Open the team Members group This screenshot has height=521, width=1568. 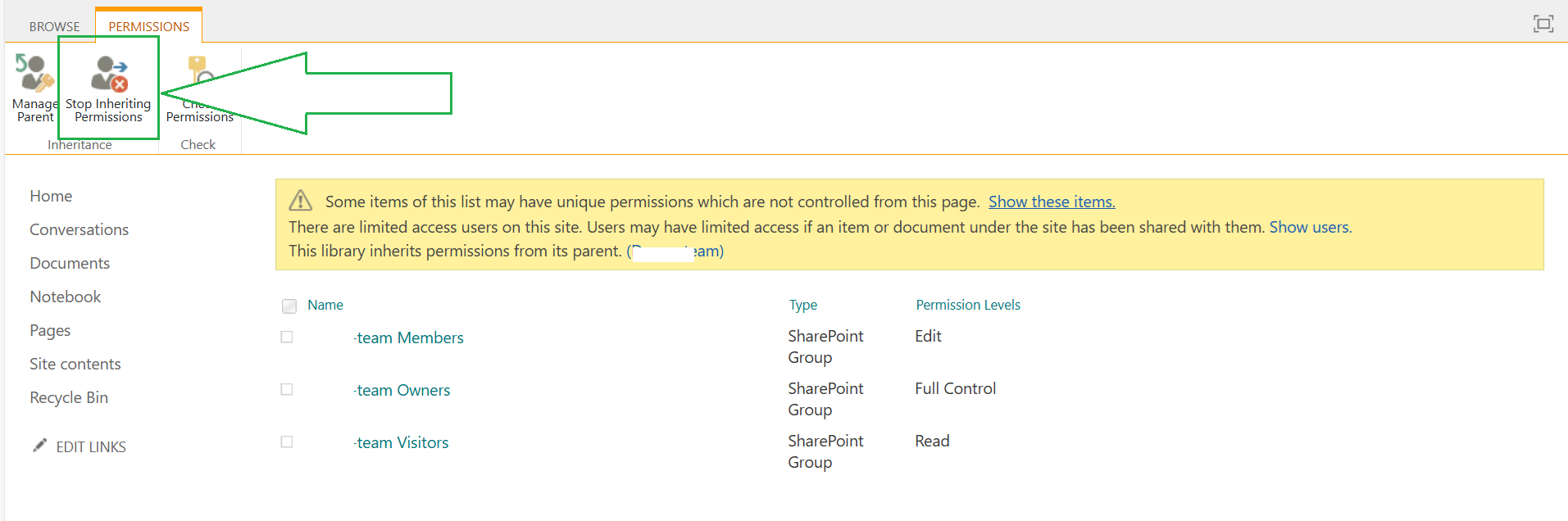409,338
